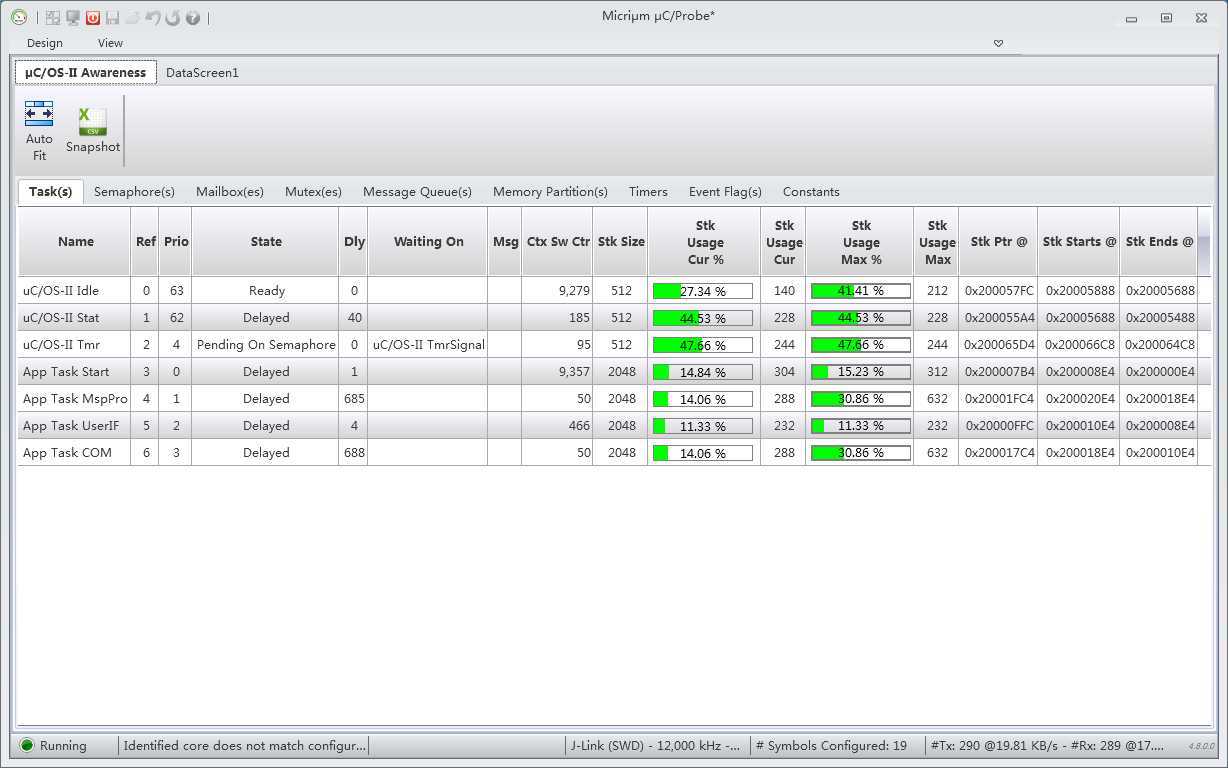
Task: Click the µC/Probe application logo icon
Action: [19, 17]
